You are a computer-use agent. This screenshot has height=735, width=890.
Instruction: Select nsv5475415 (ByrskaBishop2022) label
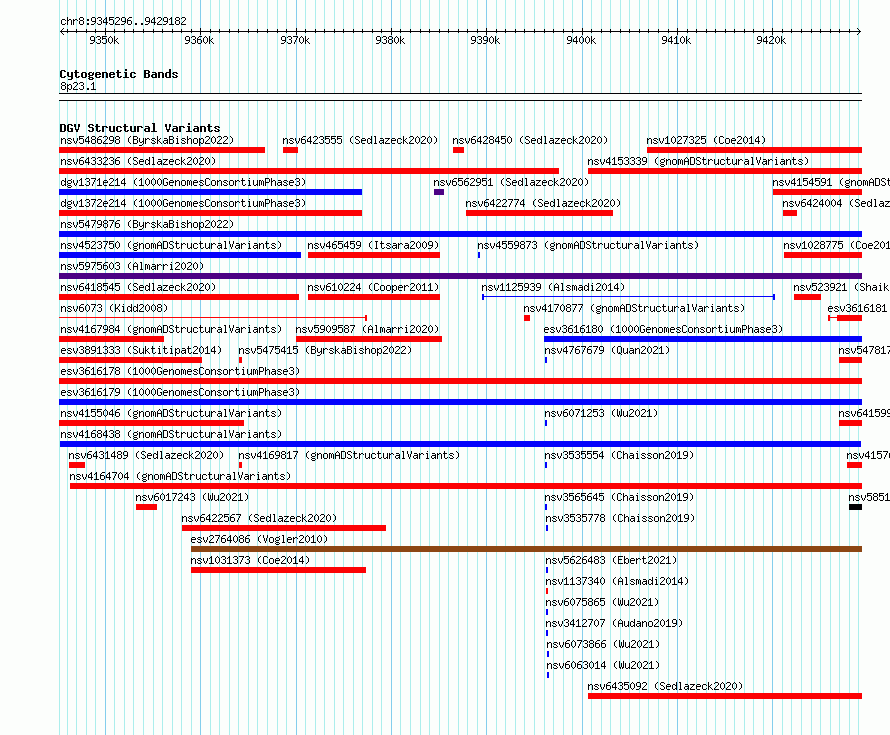click(325, 350)
